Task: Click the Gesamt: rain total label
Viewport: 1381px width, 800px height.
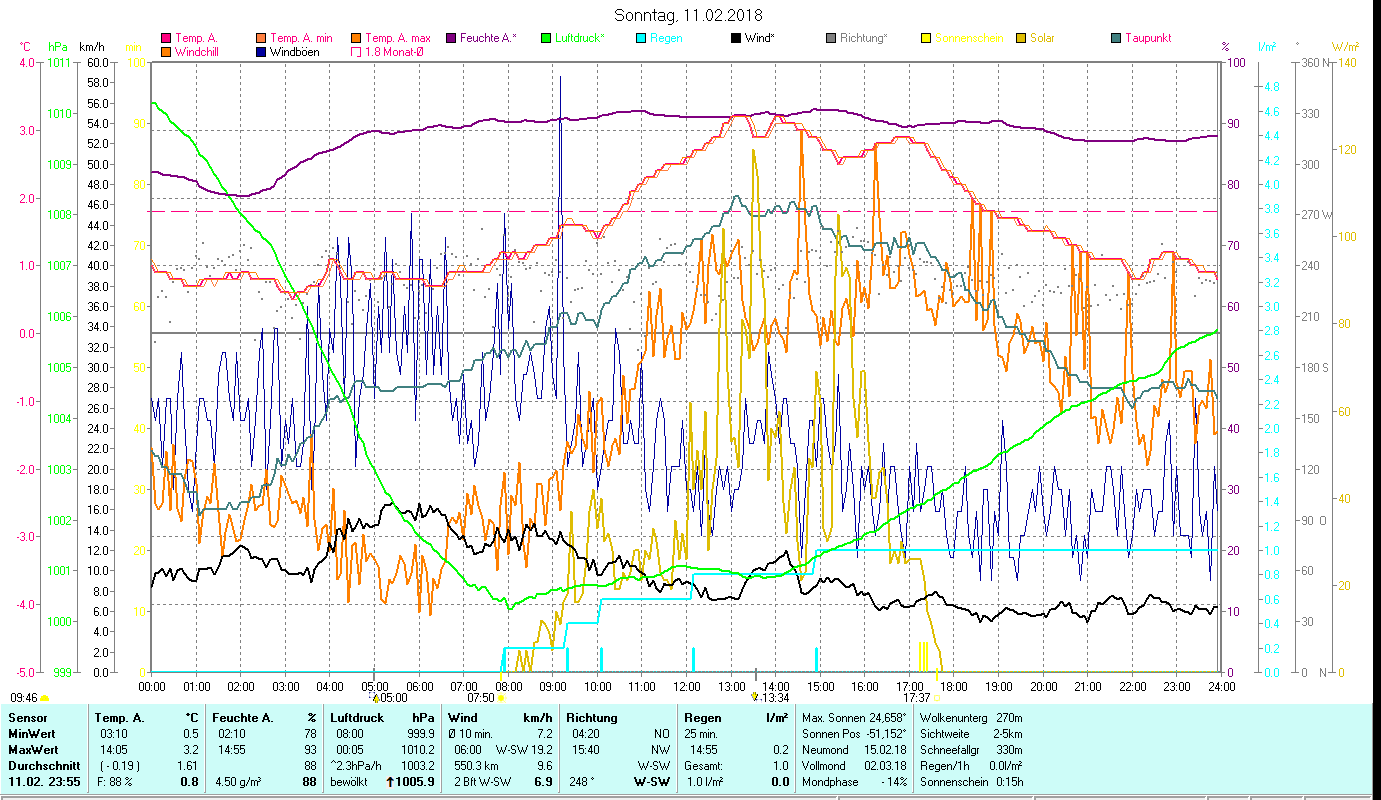Action: (704, 766)
